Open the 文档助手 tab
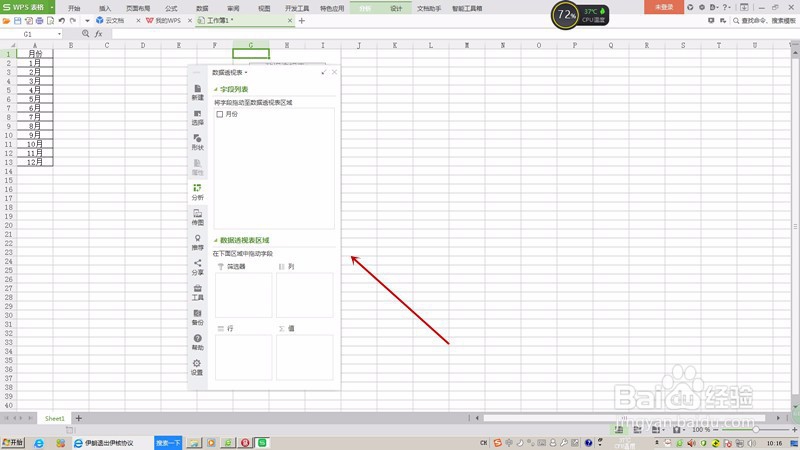 coord(429,8)
